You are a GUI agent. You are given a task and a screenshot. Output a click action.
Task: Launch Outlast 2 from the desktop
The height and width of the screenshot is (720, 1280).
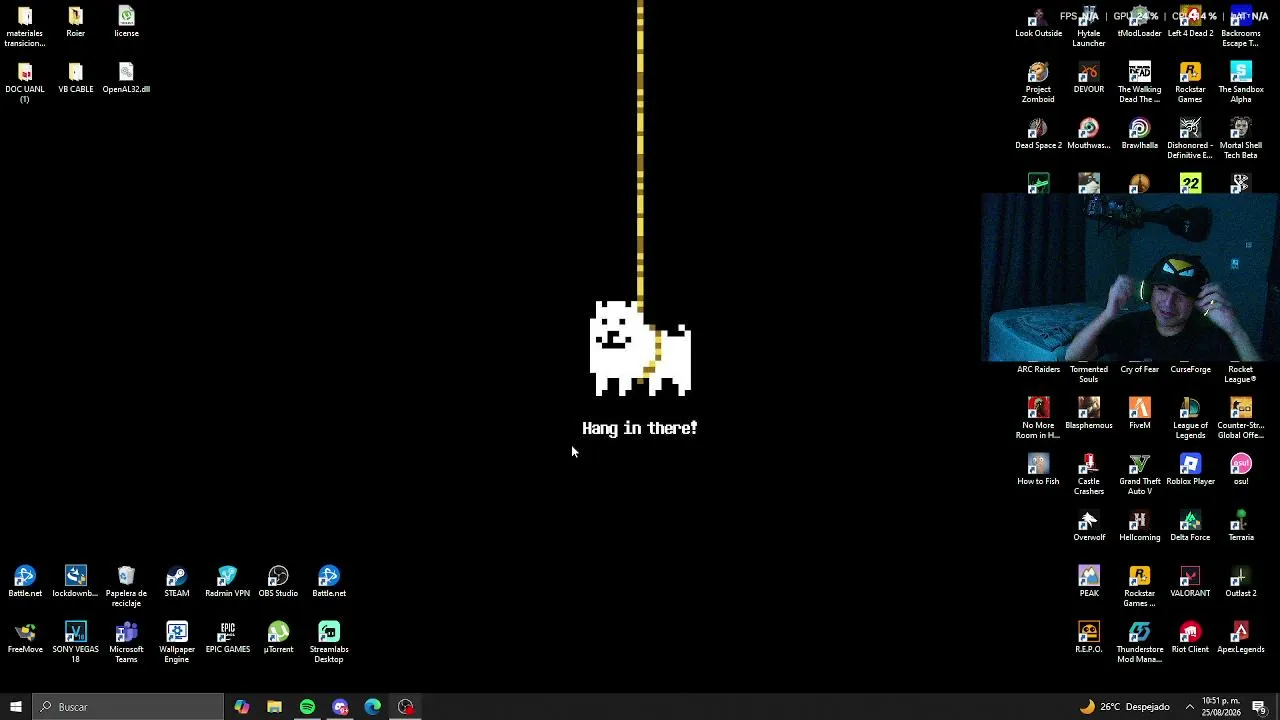[1241, 581]
